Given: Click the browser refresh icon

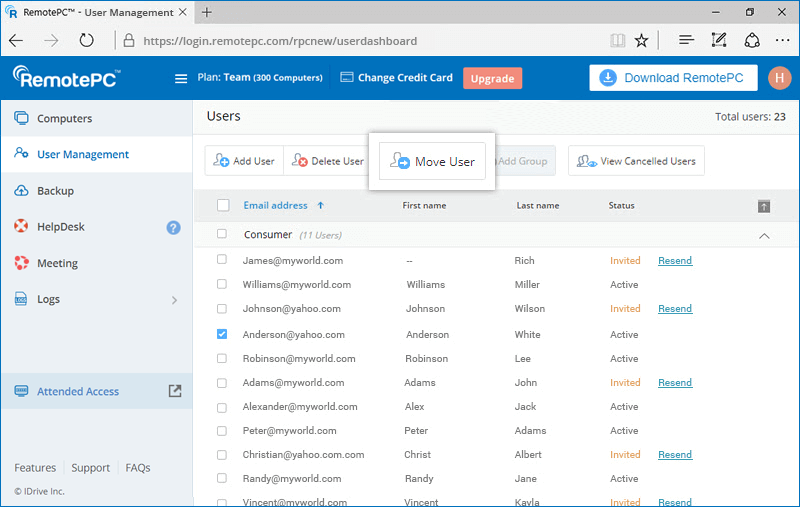Looking at the screenshot, I should pyautogui.click(x=86, y=40).
